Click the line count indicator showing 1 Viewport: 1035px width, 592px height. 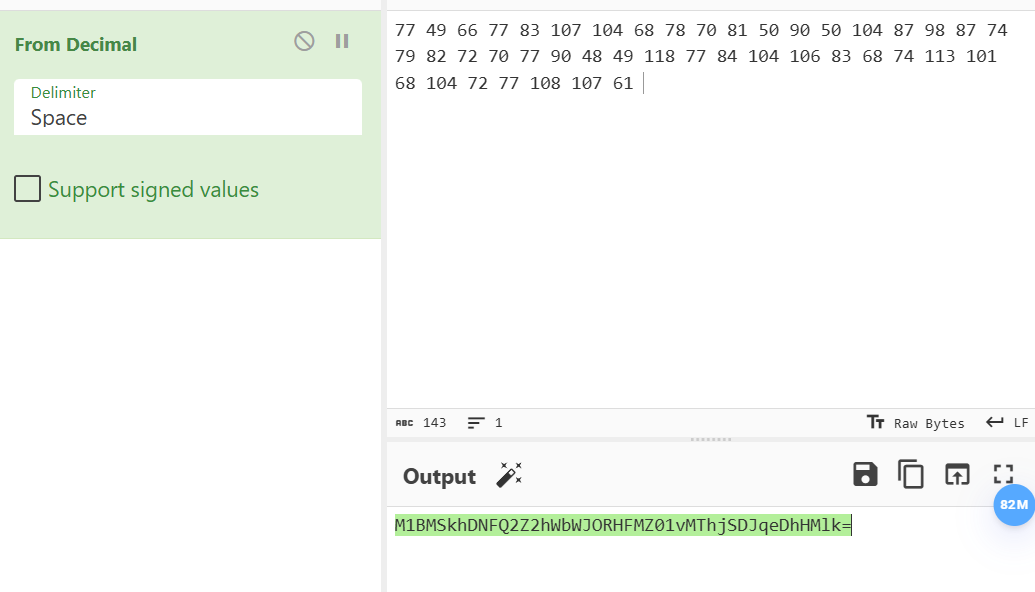485,423
